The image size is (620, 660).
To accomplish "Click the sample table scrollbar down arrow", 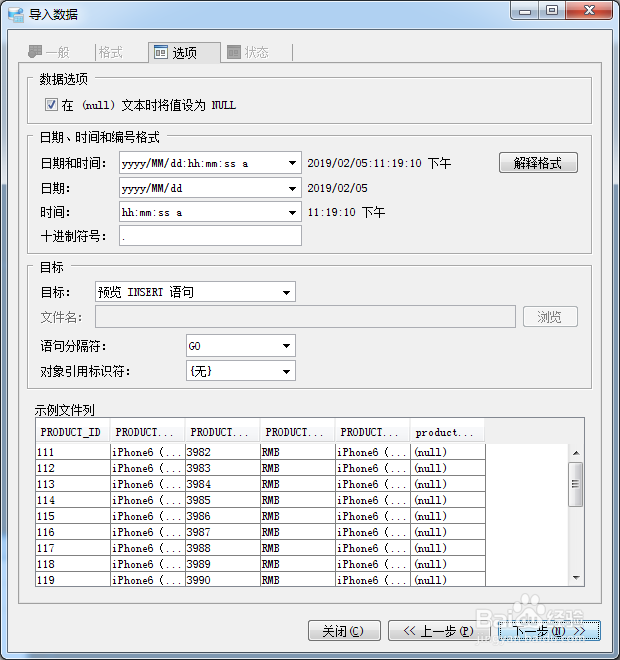I will (576, 578).
